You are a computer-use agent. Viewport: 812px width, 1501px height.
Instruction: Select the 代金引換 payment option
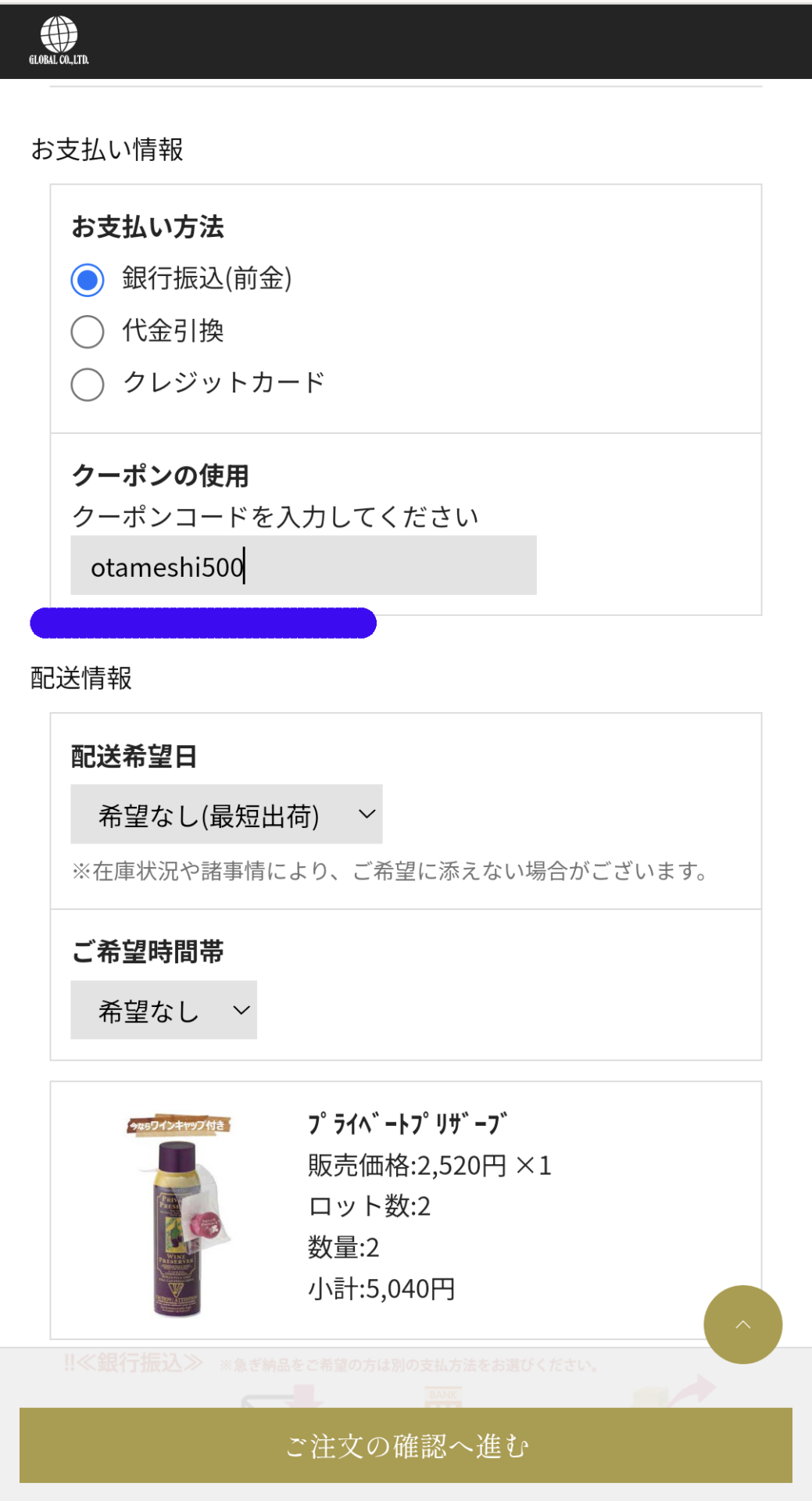tap(87, 331)
